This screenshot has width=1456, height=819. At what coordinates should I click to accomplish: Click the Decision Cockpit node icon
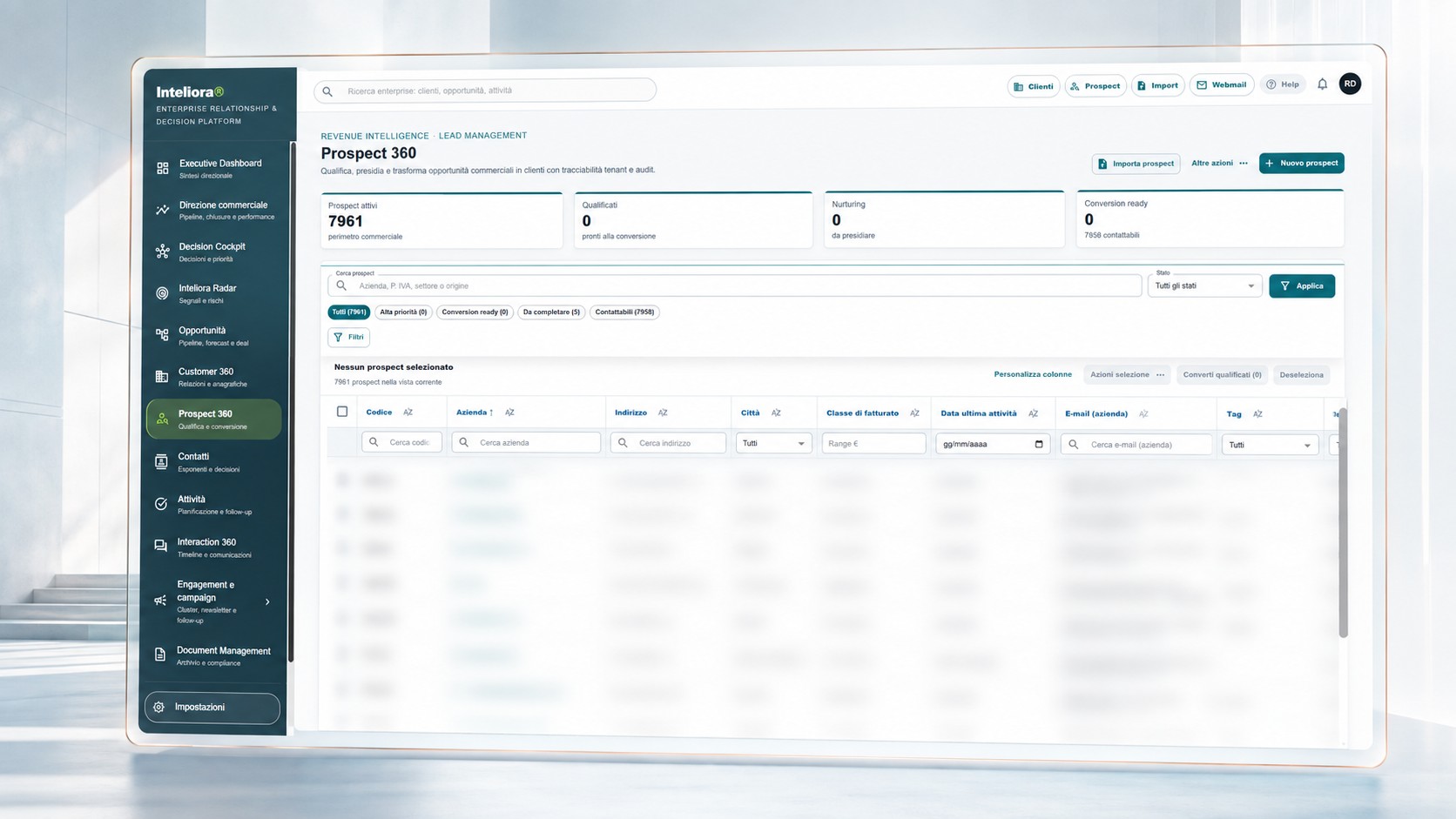[162, 252]
